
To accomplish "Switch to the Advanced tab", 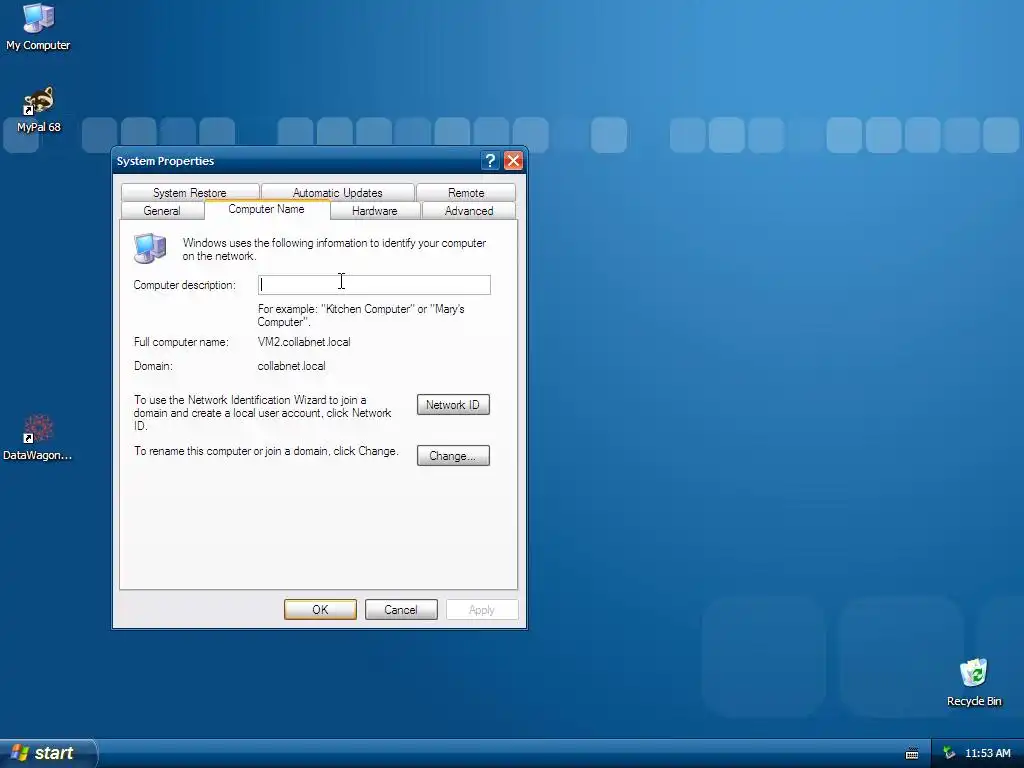I will pos(469,211).
